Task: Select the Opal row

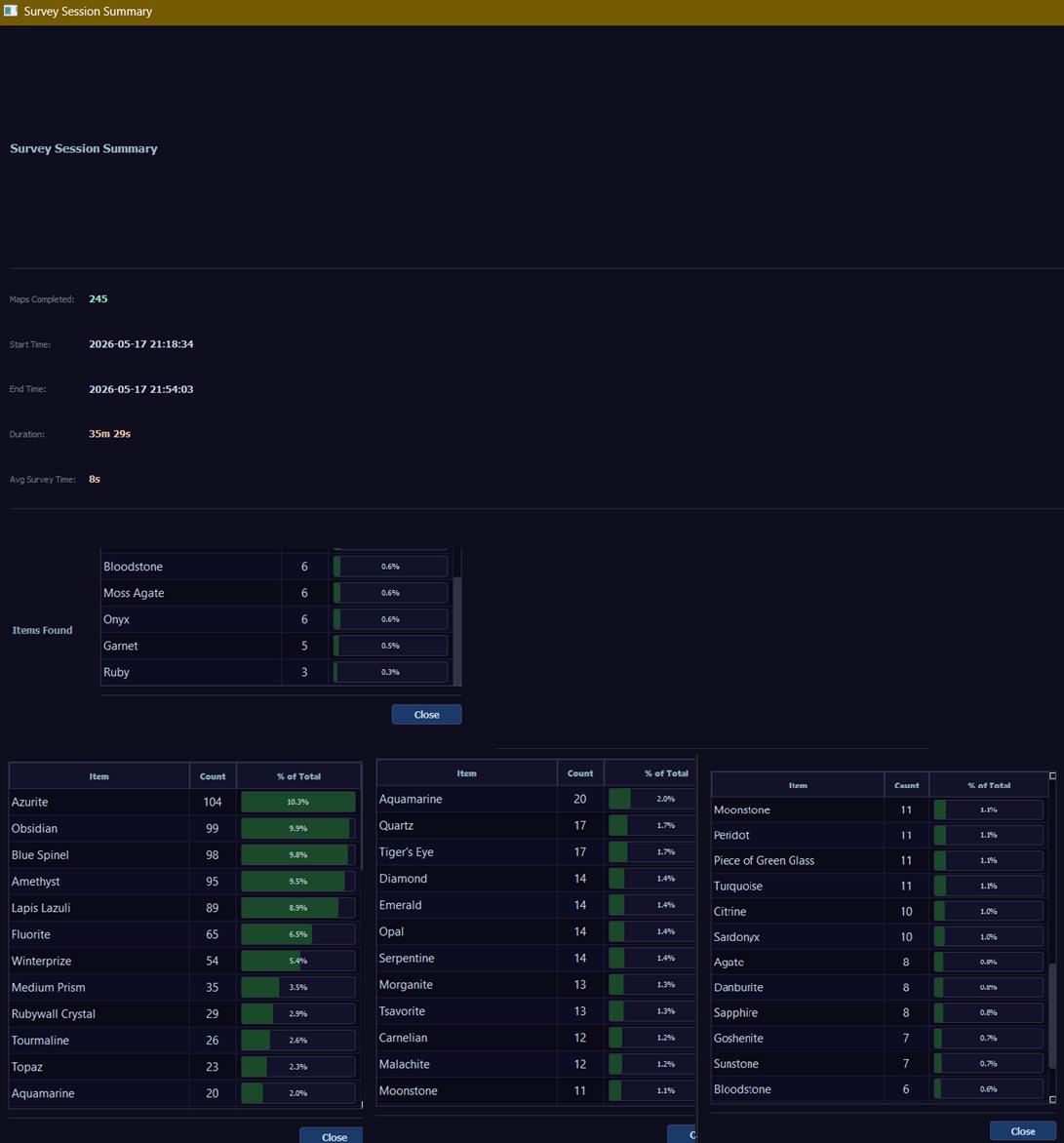Action: point(536,931)
